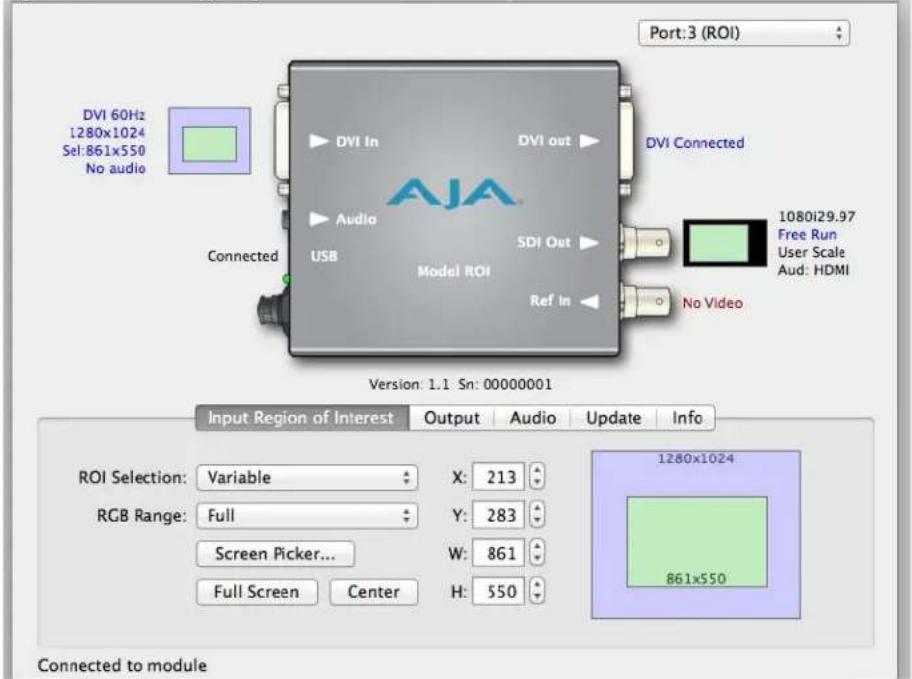Click the X coordinate stepper arrows
Screen dimensions: 912x679
click(537, 477)
